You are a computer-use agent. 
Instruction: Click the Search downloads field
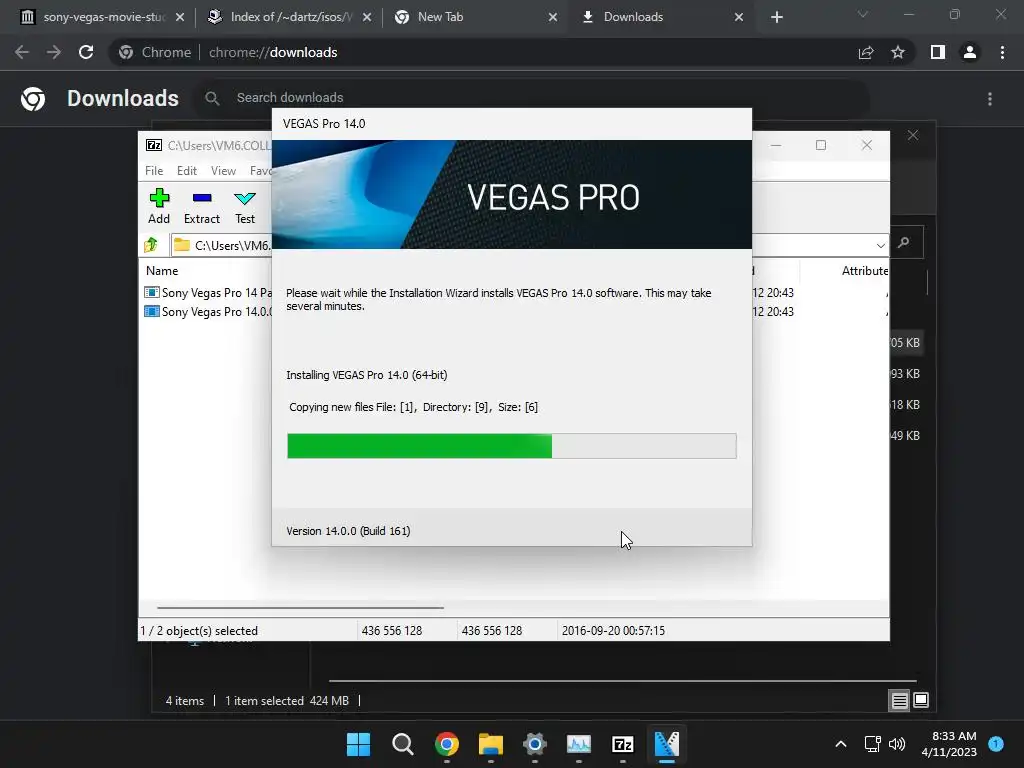tap(532, 98)
